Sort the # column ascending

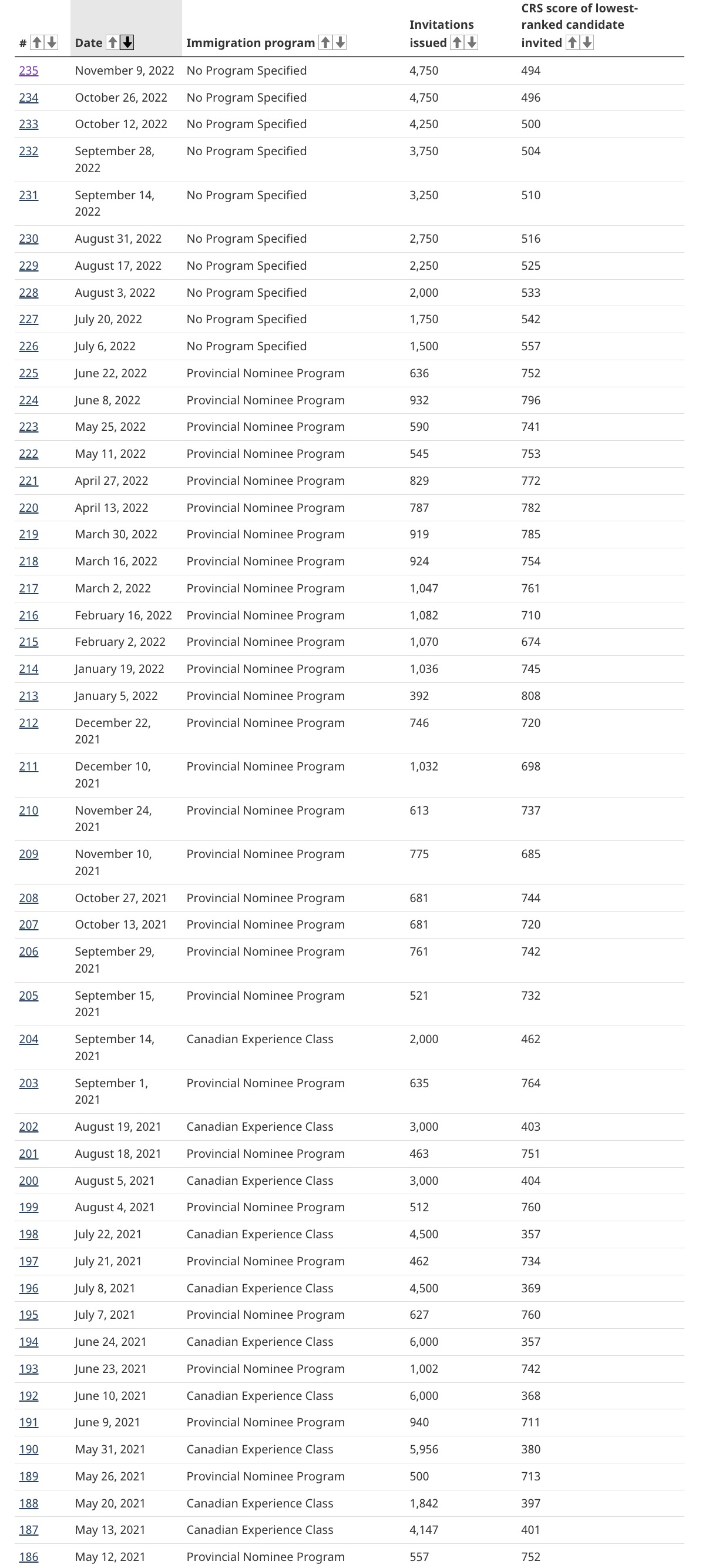click(37, 42)
